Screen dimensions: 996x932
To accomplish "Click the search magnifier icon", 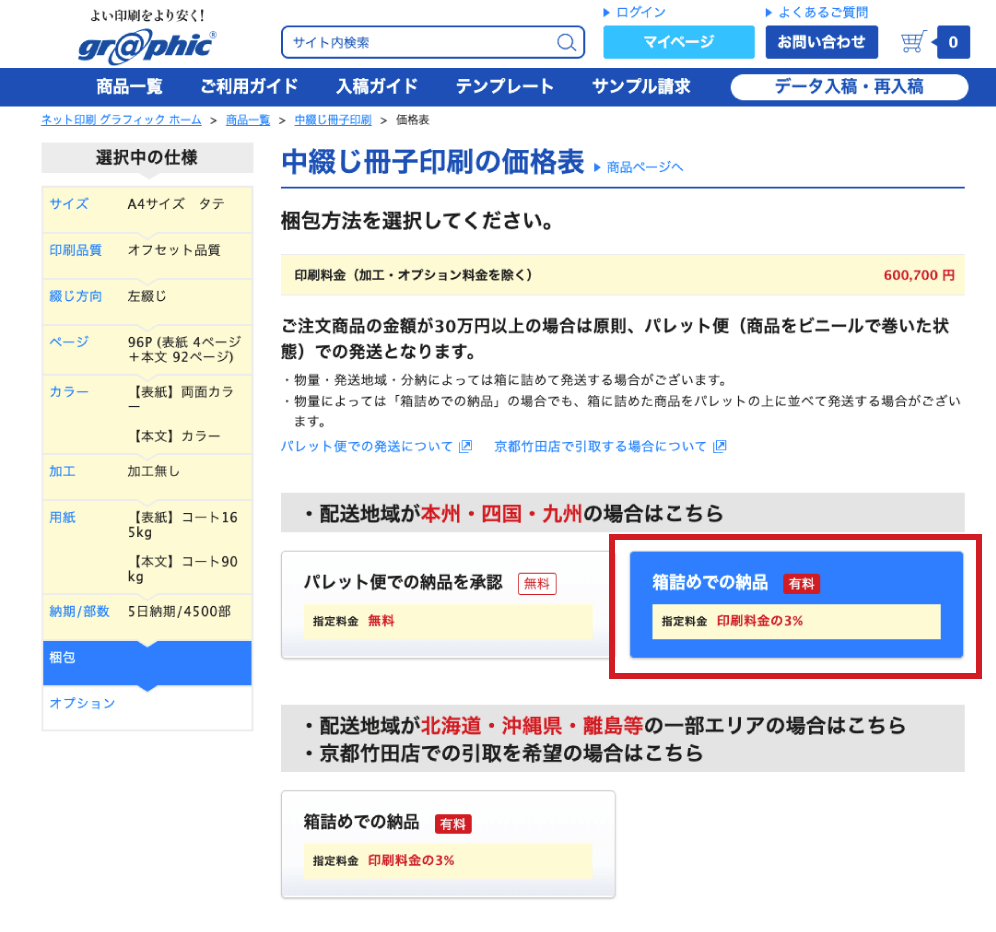I will coord(566,43).
